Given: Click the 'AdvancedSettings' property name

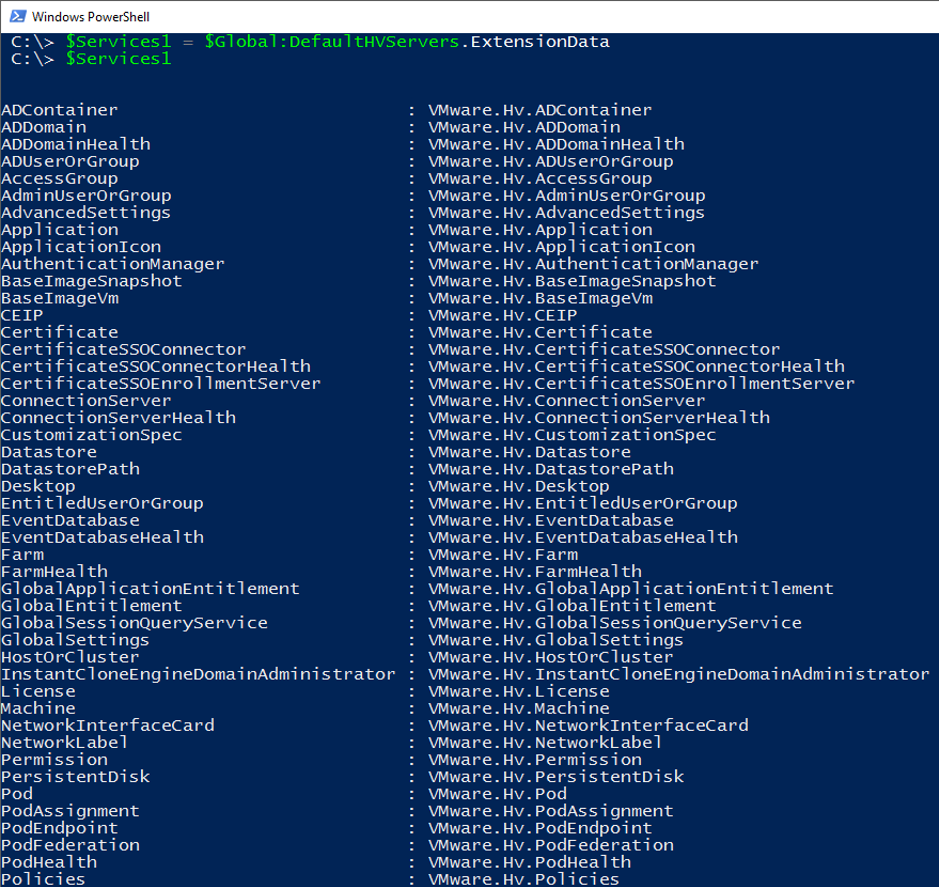Looking at the screenshot, I should tap(86, 213).
